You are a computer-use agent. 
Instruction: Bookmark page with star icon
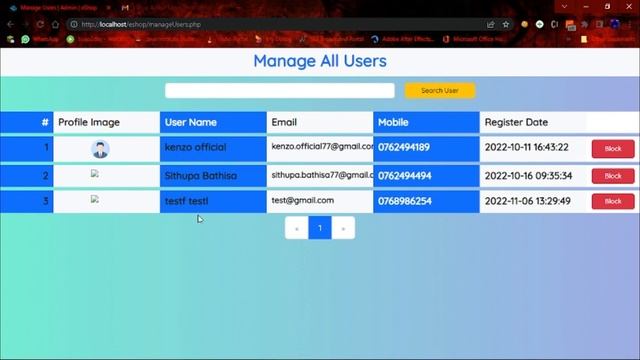tap(506, 24)
